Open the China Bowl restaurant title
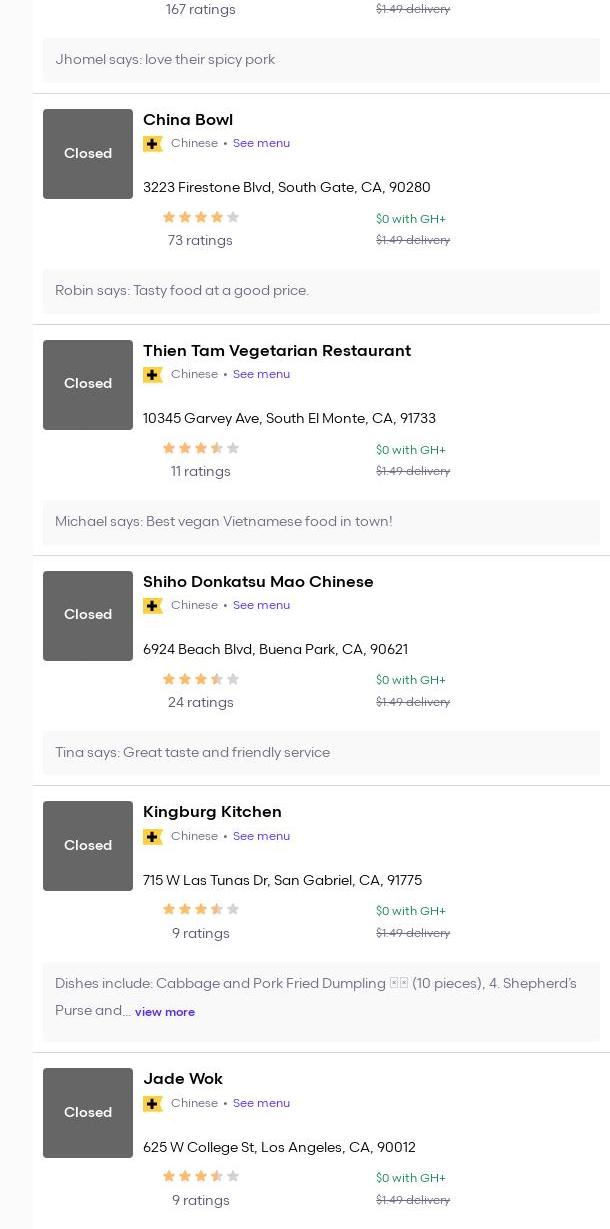The height and width of the screenshot is (1229, 610). coord(188,119)
